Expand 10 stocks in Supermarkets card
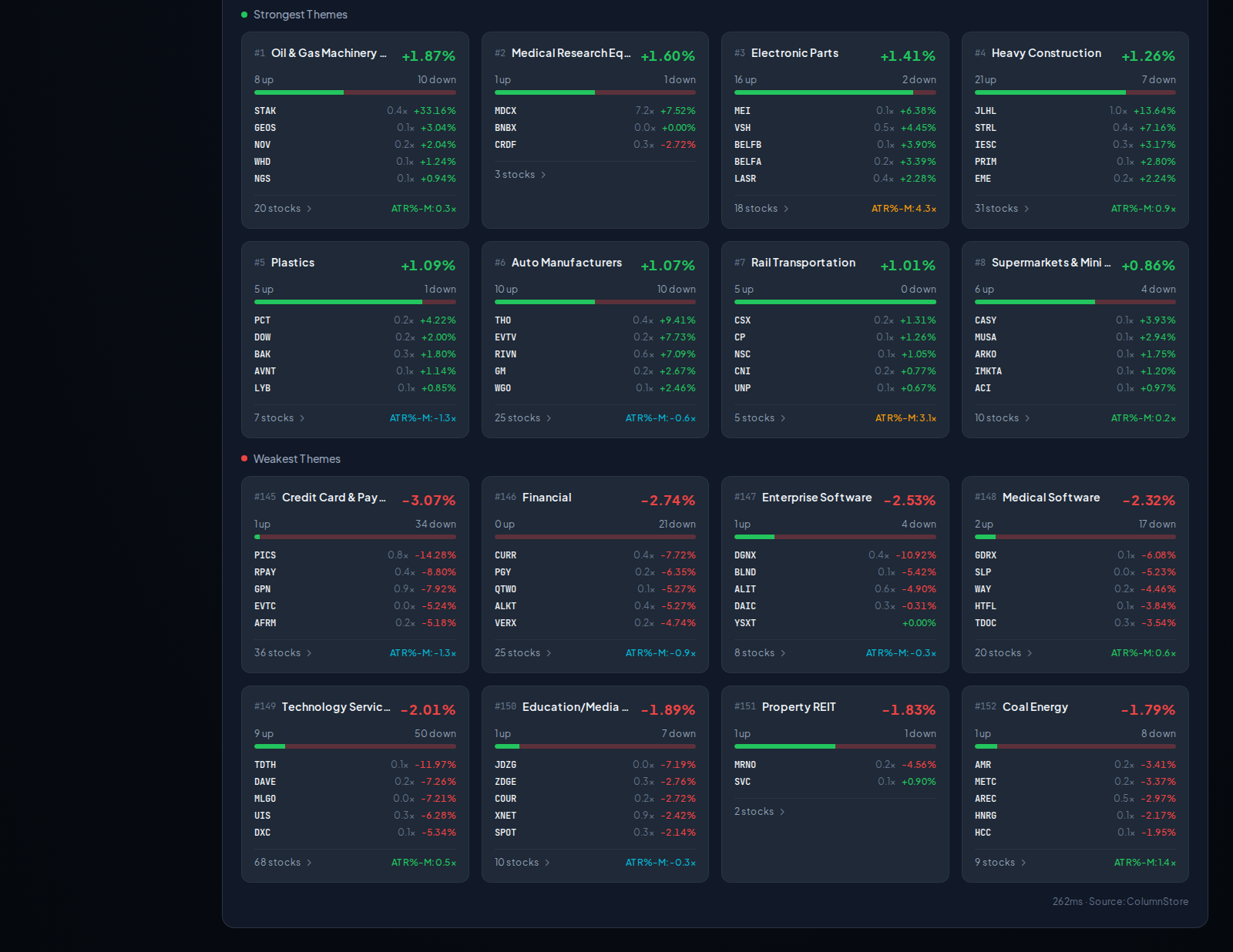The image size is (1233, 952). click(1003, 418)
